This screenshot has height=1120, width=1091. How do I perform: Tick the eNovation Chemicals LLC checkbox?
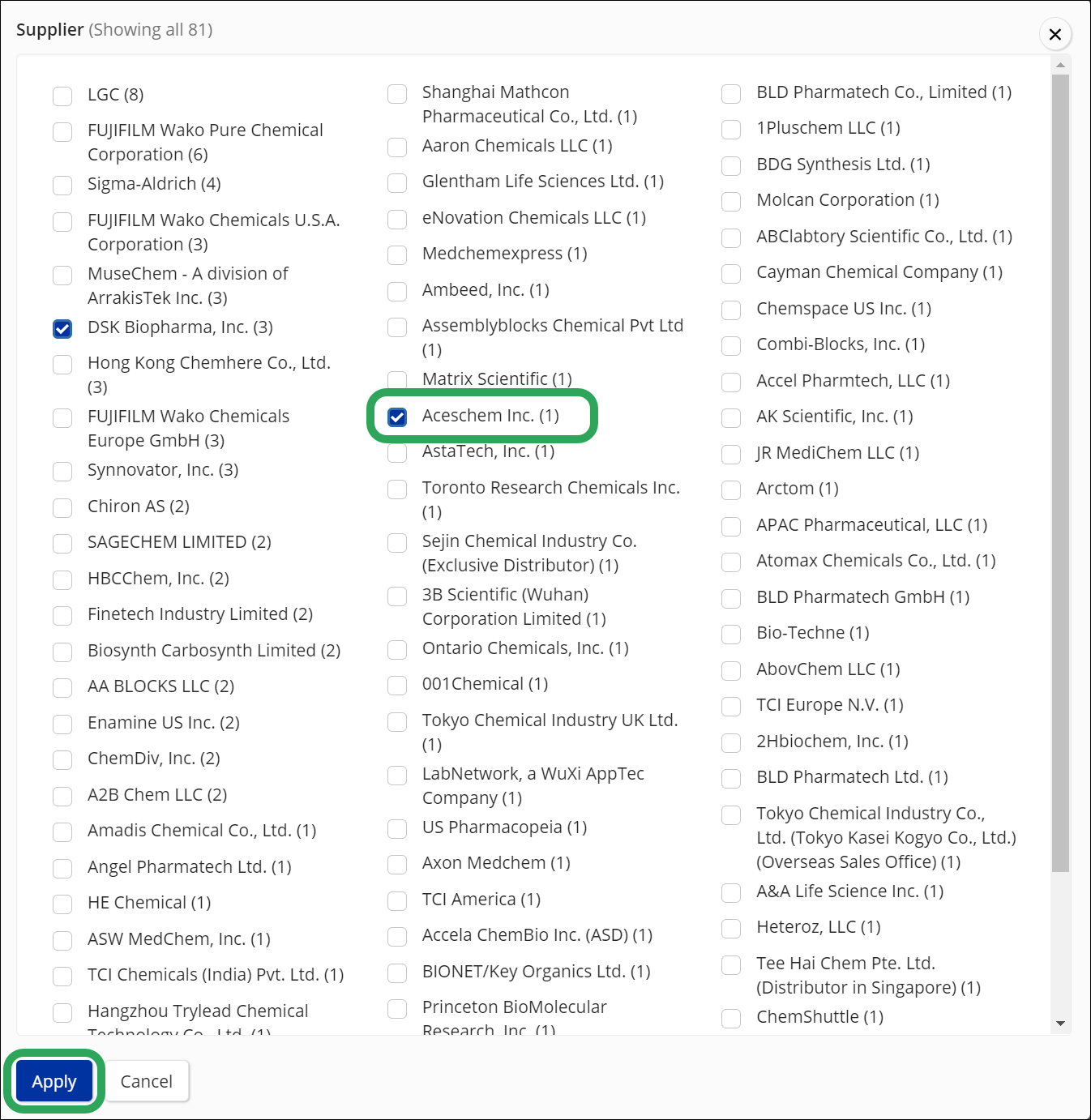(x=397, y=220)
